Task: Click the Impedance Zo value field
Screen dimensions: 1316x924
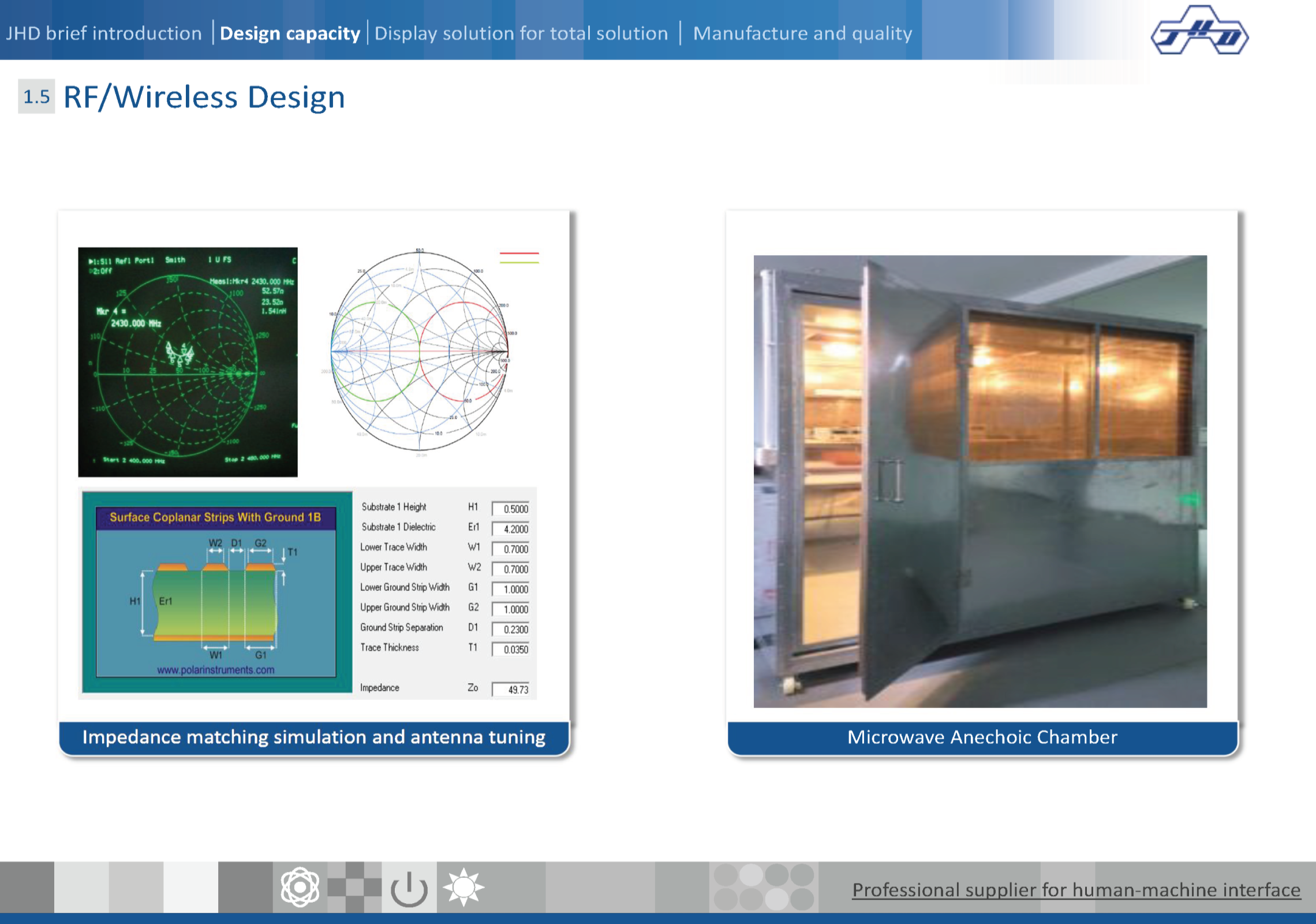Action: [x=511, y=690]
